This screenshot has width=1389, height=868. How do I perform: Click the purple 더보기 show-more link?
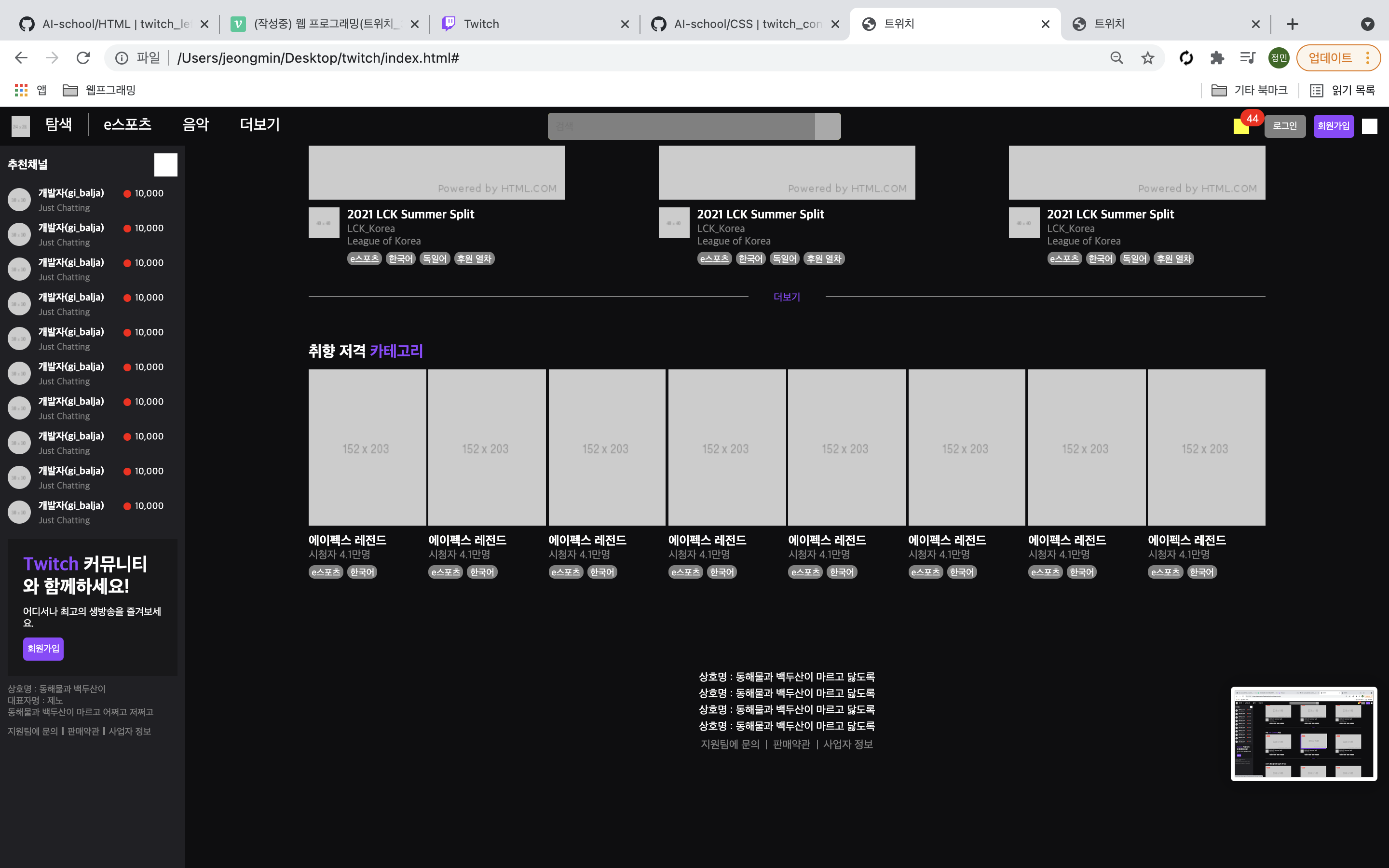(786, 297)
